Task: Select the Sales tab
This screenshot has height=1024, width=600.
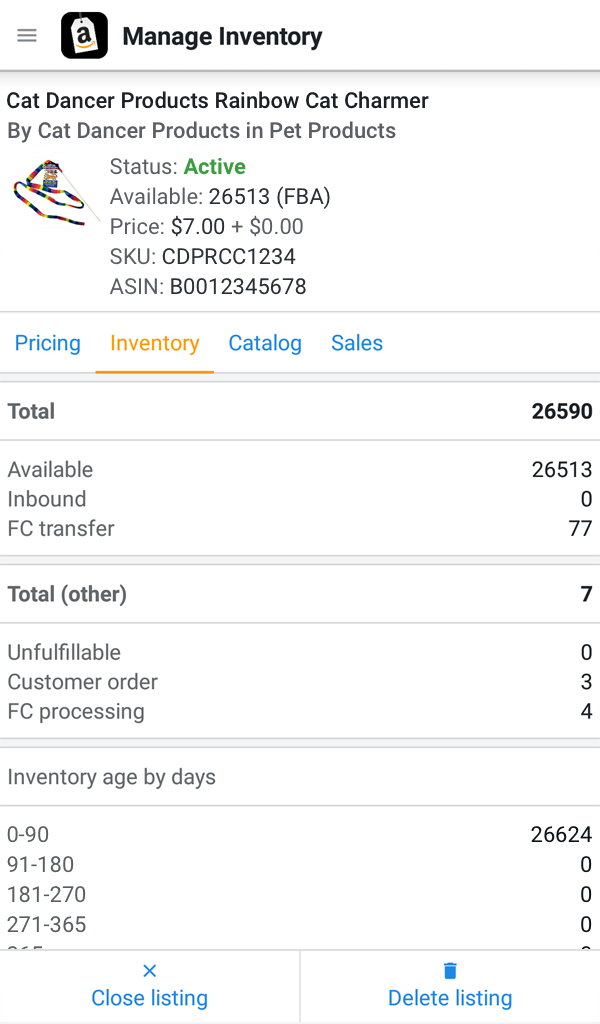Action: 356,343
